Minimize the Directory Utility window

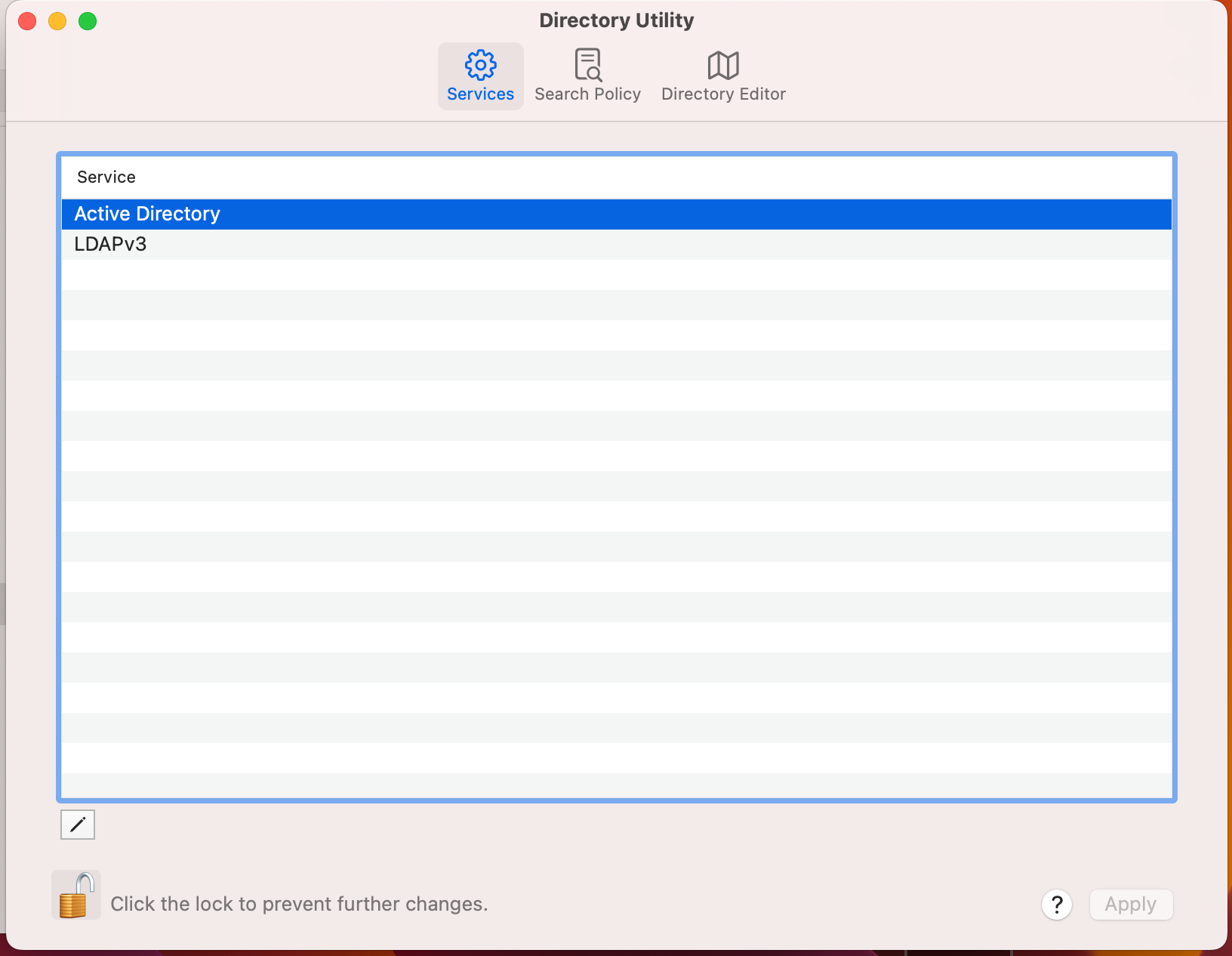(57, 21)
